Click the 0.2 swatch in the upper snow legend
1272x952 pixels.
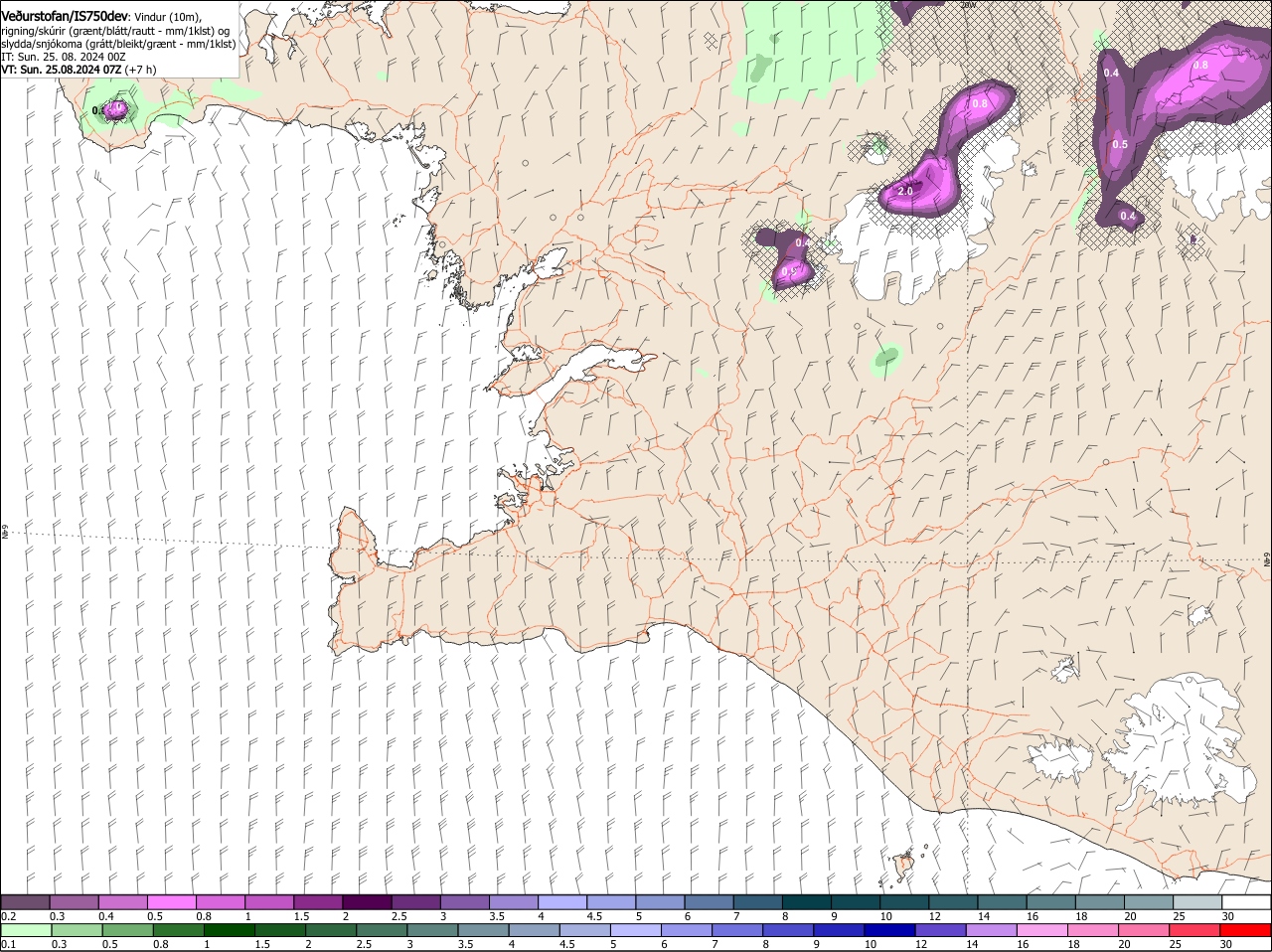tap(25, 901)
